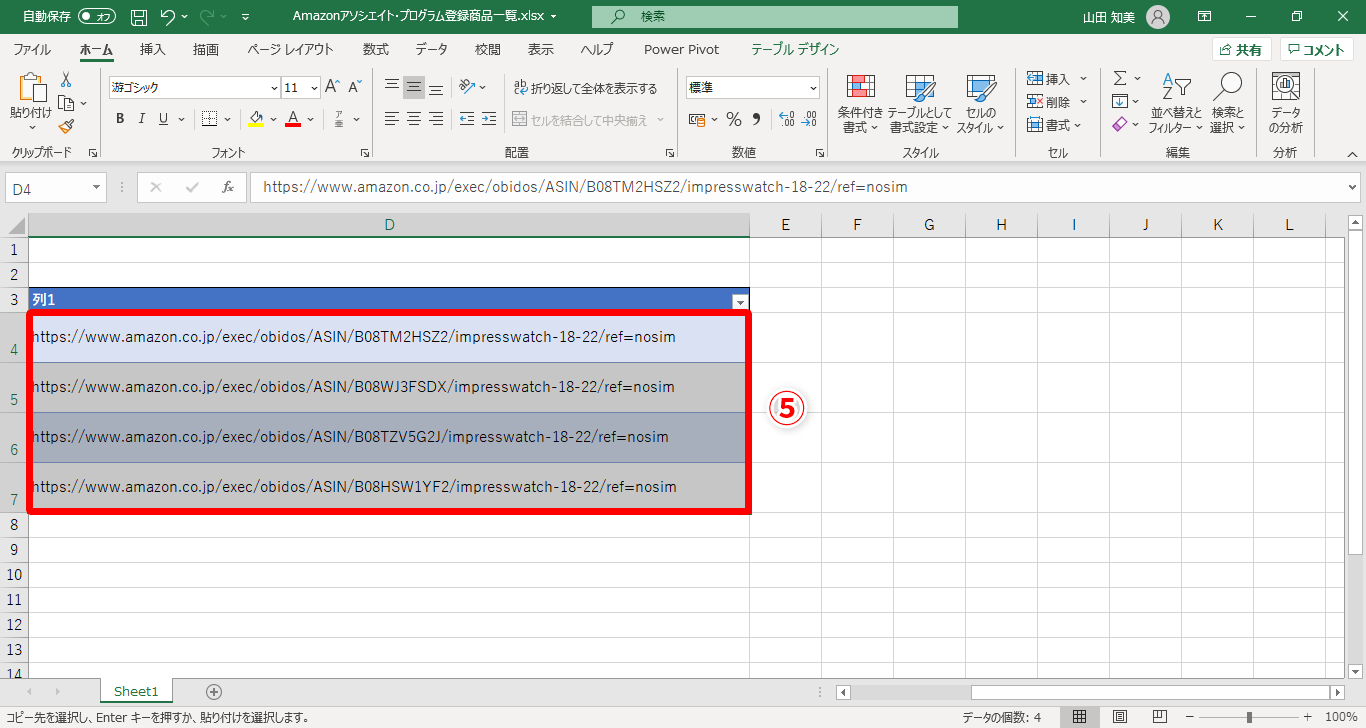Click the fill color paint bucket swatch
Image resolution: width=1366 pixels, height=728 pixels.
pos(256,119)
